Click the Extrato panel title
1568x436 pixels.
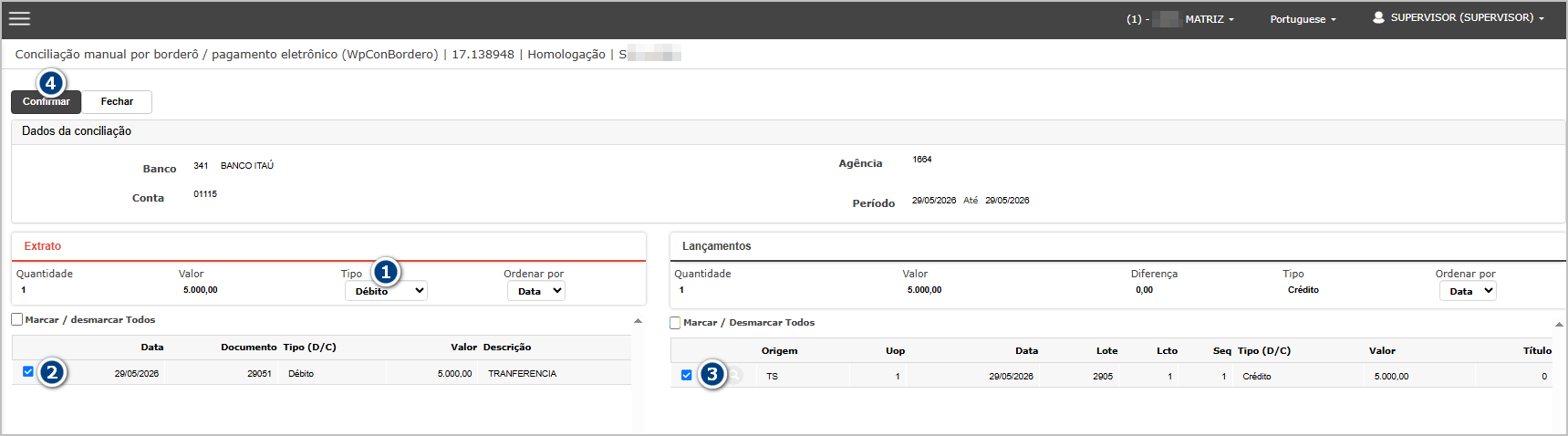click(x=43, y=246)
